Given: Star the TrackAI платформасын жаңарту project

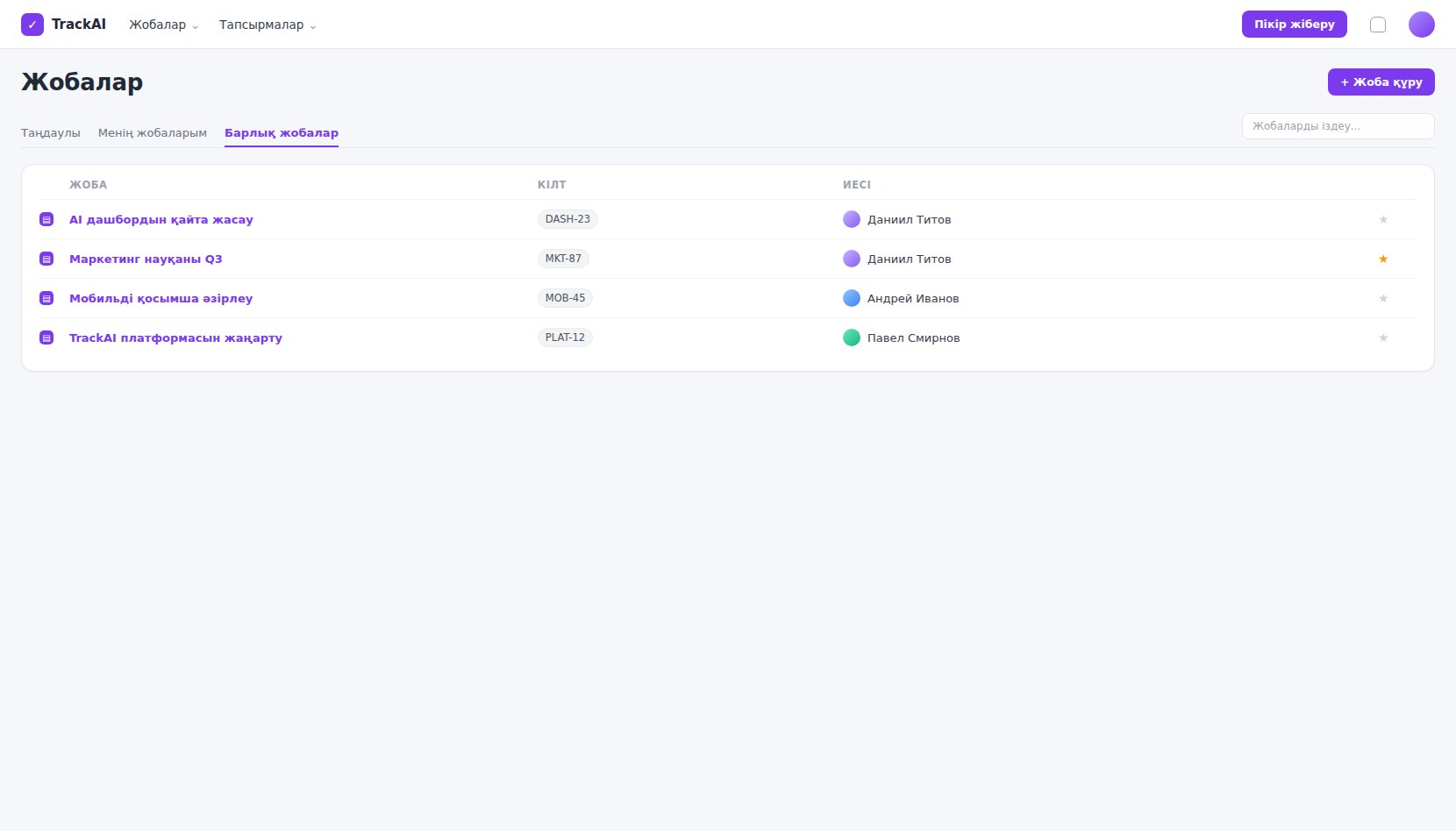Looking at the screenshot, I should click(1383, 337).
